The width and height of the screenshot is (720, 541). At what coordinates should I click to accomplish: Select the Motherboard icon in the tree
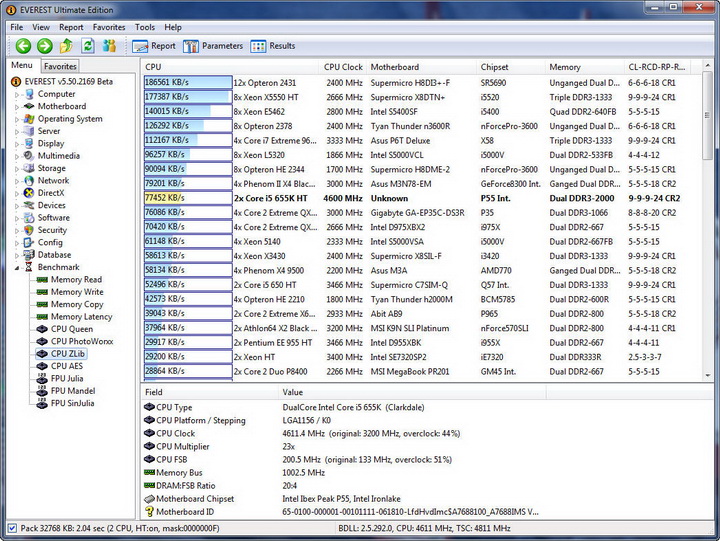[29, 107]
